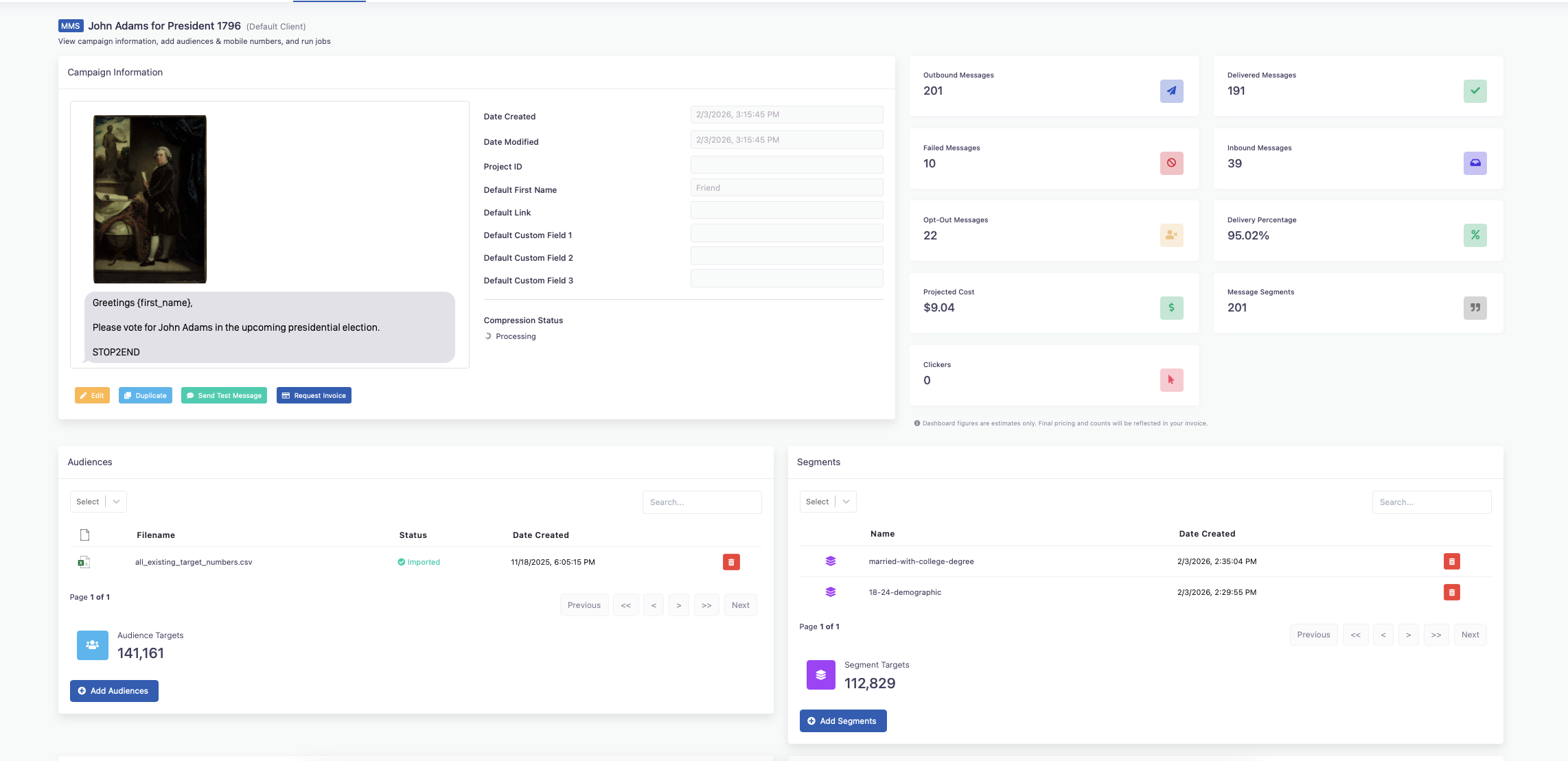Click the John Adams portrait thumbnail
The width and height of the screenshot is (1568, 761).
coord(150,199)
